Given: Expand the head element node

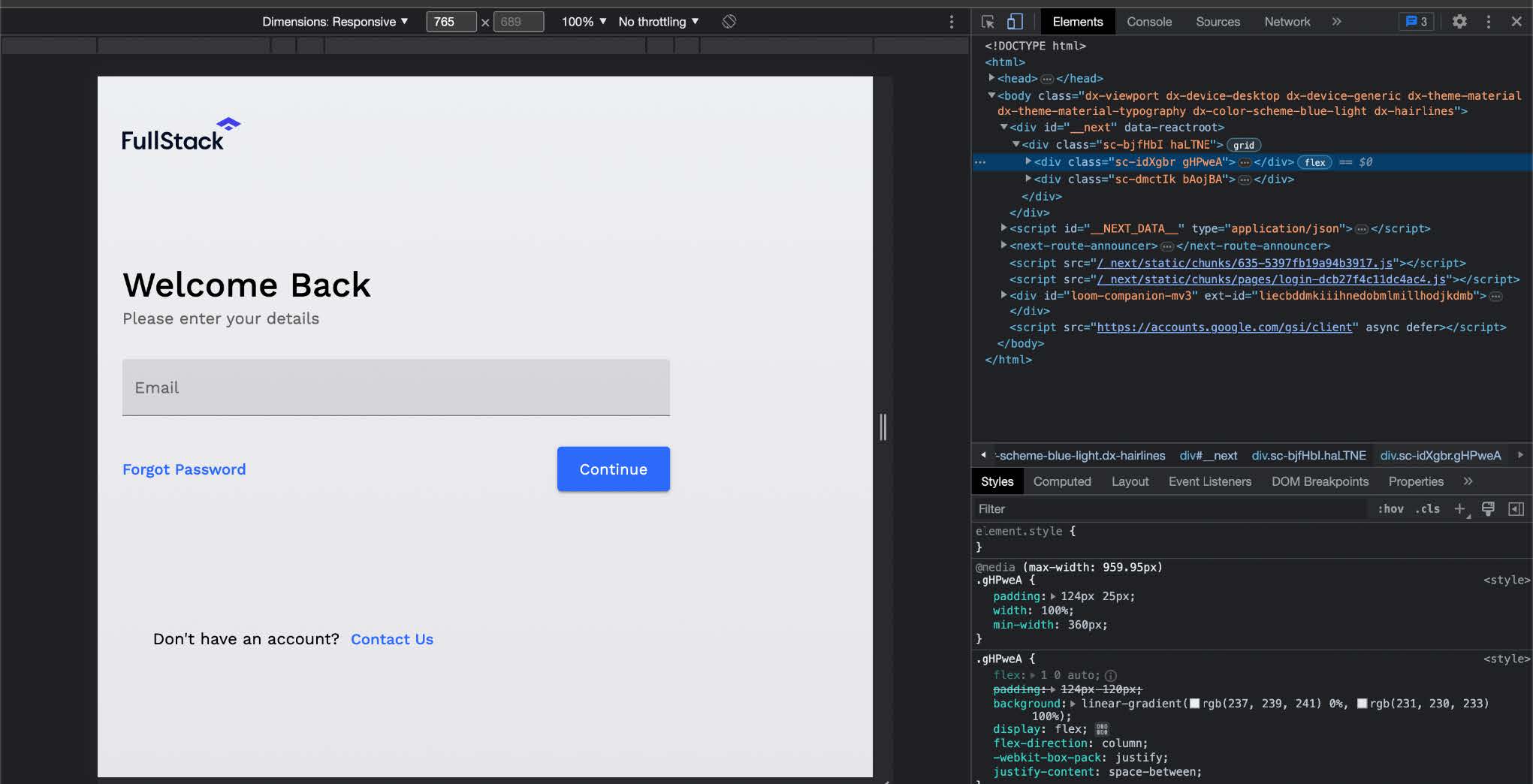Looking at the screenshot, I should tap(991, 78).
